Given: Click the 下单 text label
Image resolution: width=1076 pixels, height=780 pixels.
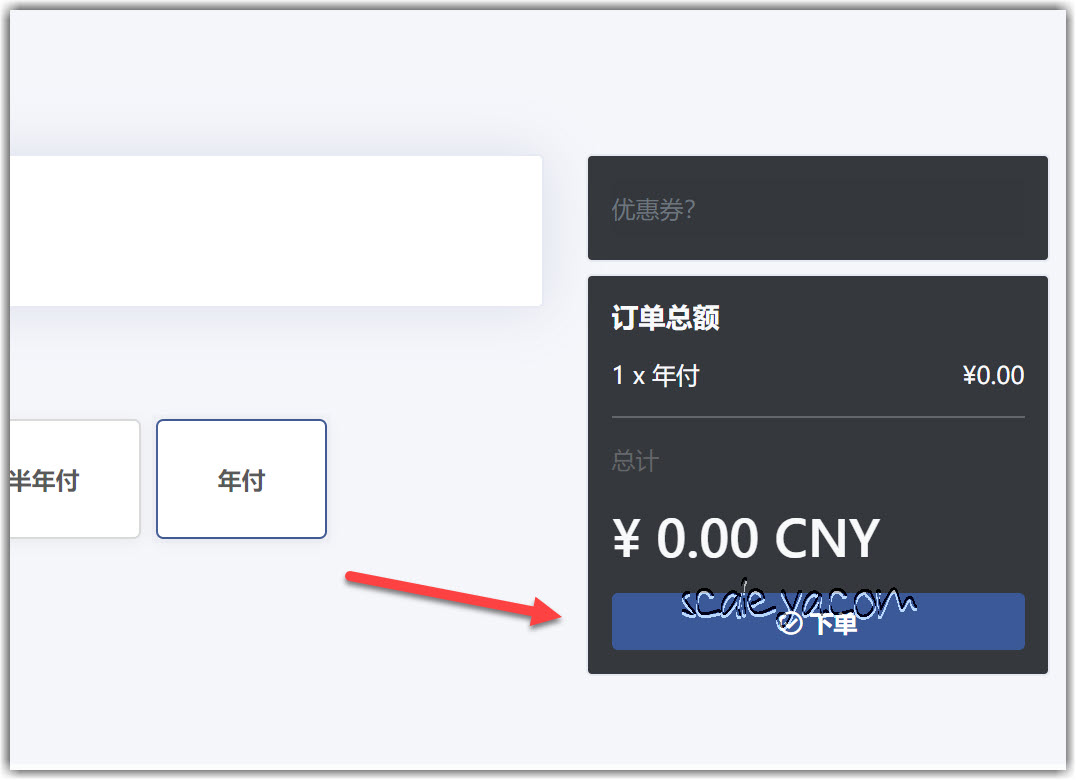Looking at the screenshot, I should (x=835, y=624).
